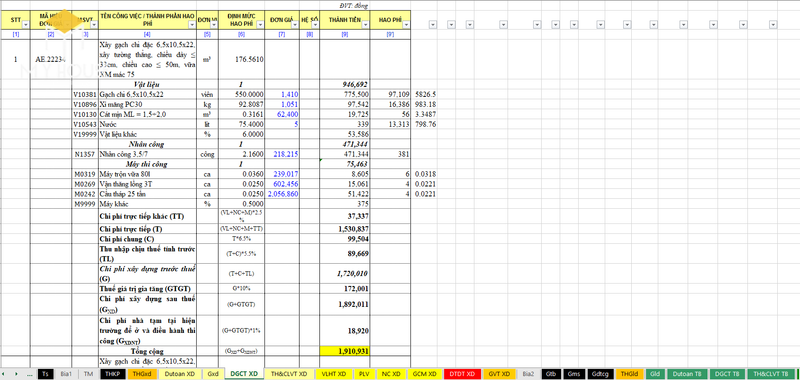Switch to the Gxd sheet tab

(x=213, y=374)
